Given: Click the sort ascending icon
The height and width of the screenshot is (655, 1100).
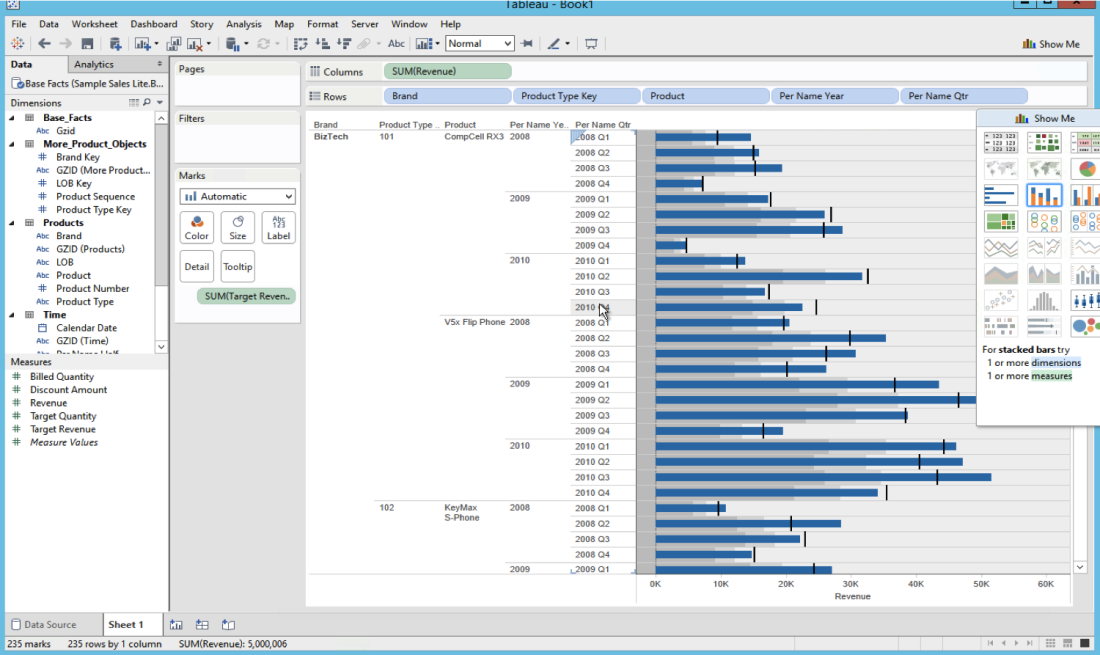Looking at the screenshot, I should [322, 43].
